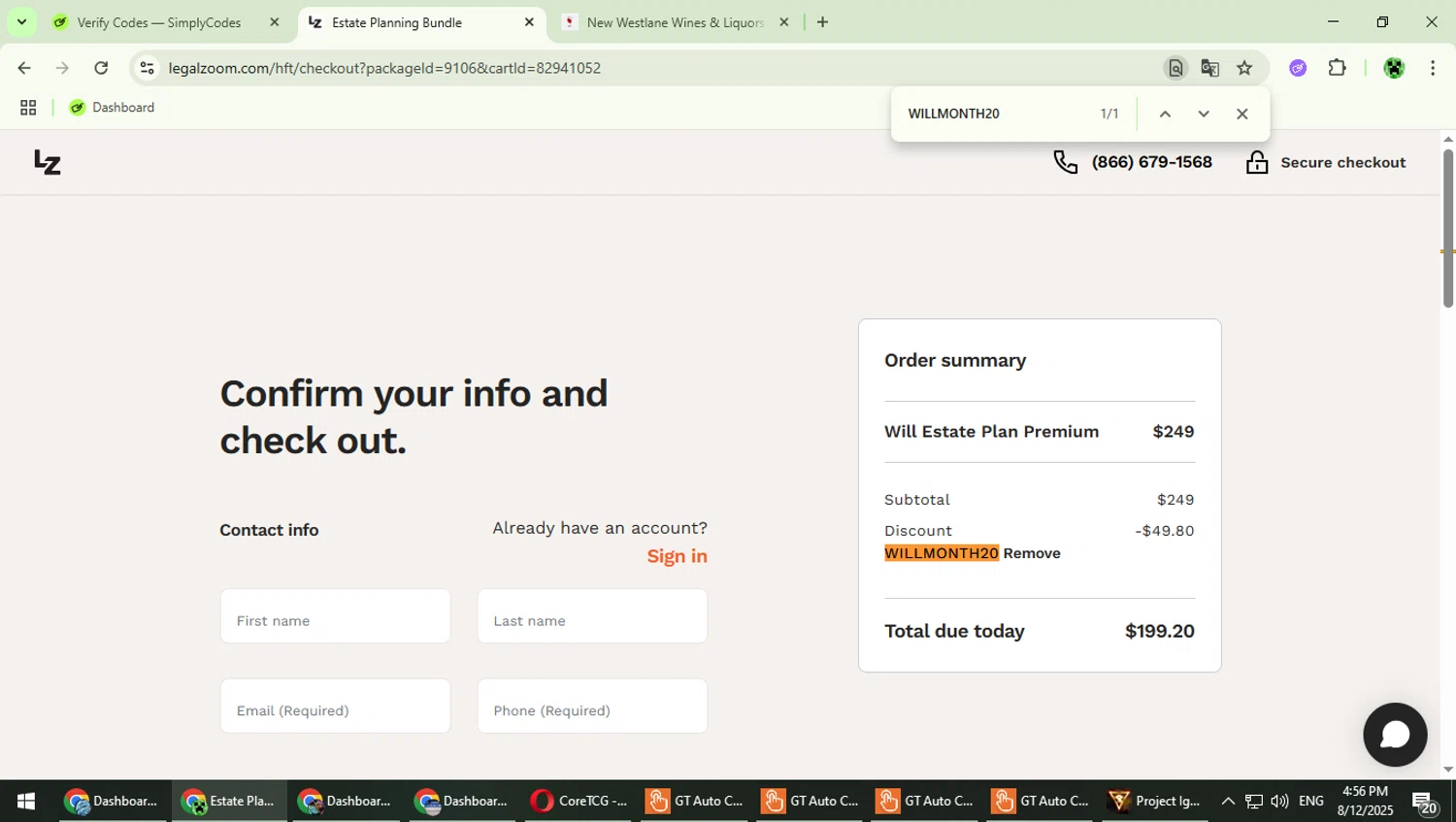This screenshot has width=1456, height=822.
Task: Focus the Email (Required) field
Action: pyautogui.click(x=335, y=706)
